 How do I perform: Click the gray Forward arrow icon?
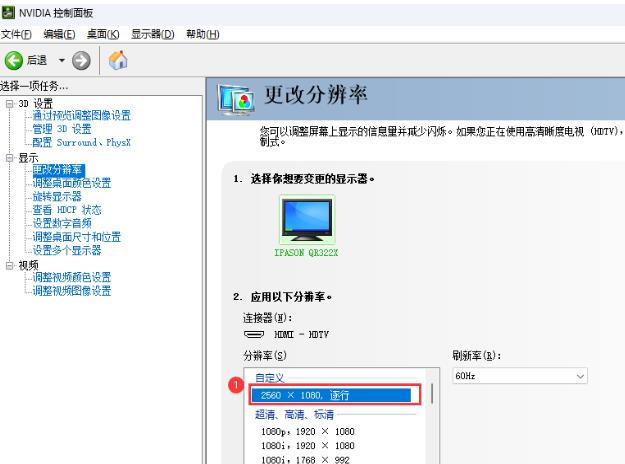click(81, 61)
